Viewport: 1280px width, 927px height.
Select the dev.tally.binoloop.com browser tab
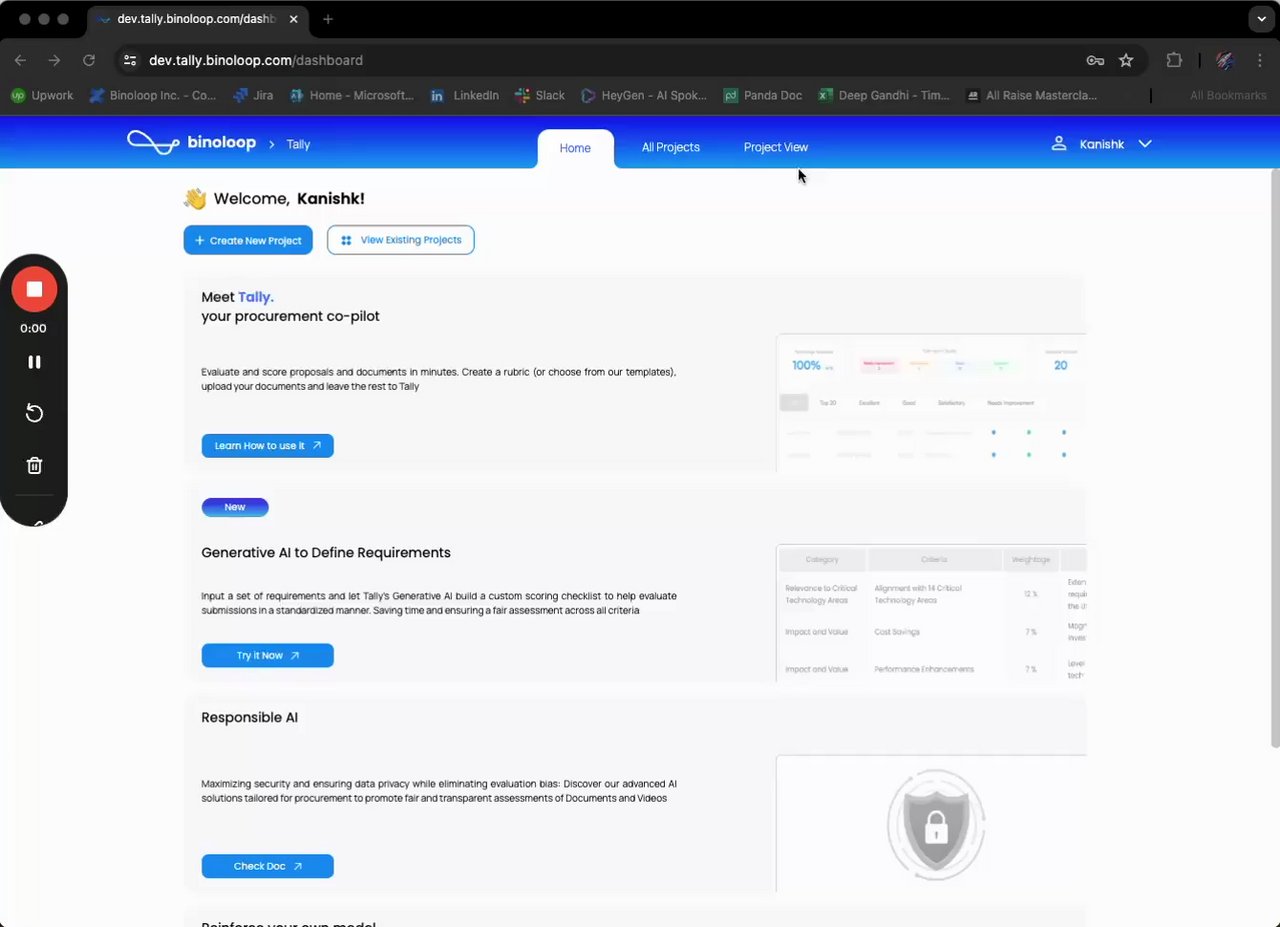point(196,19)
